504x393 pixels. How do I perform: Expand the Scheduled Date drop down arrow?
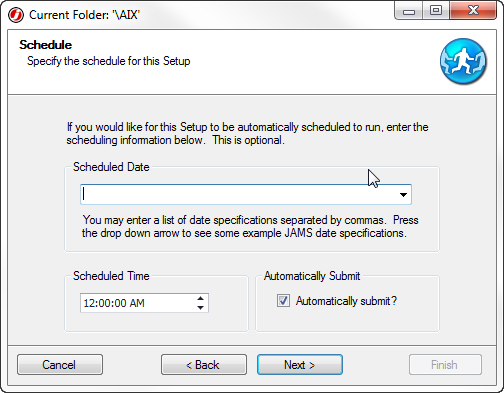pyautogui.click(x=403, y=195)
